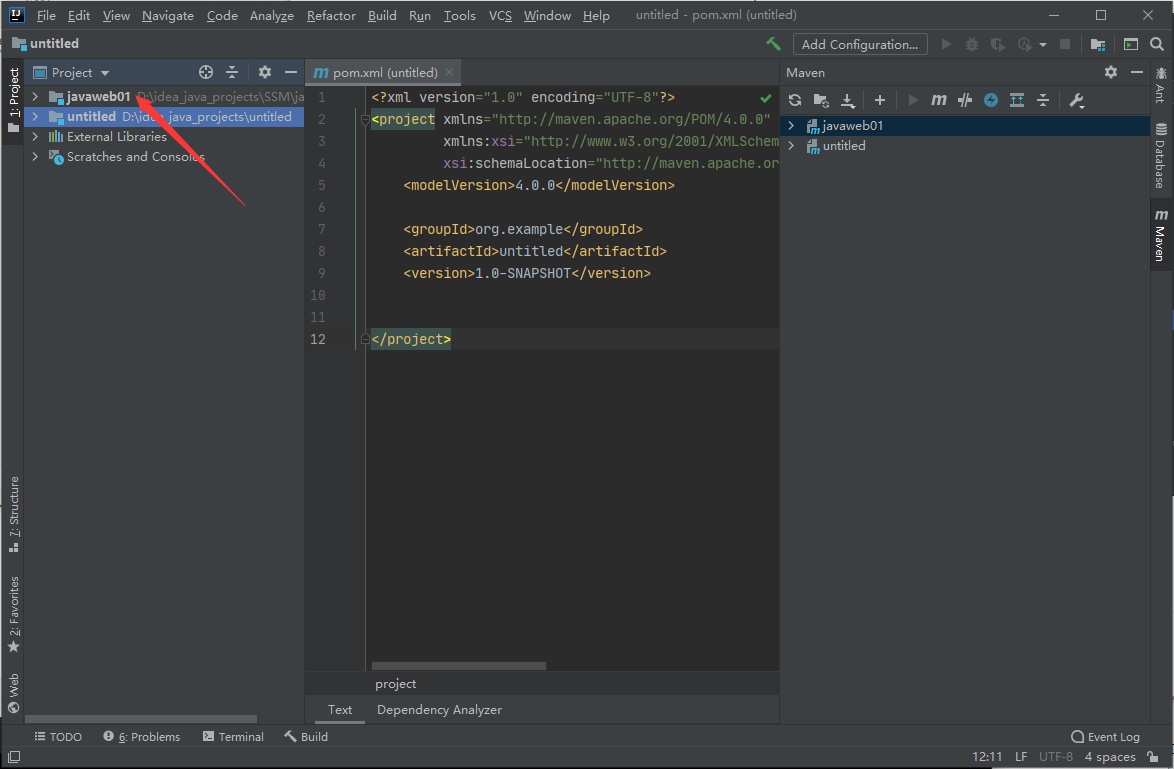Open Maven settings wrench icon
1174x769 pixels.
1077,100
